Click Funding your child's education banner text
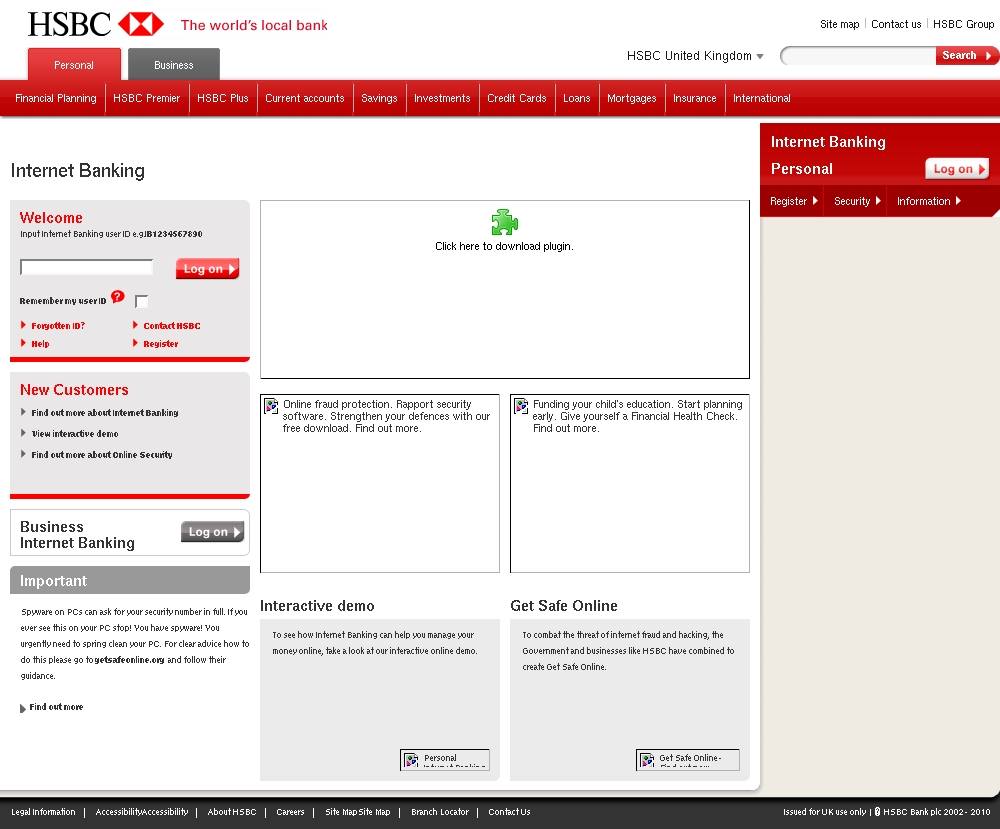 click(638, 416)
